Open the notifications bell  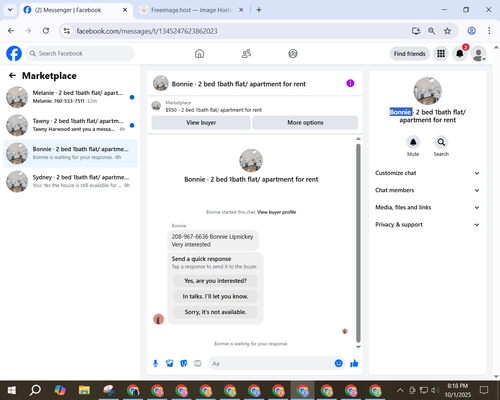pyautogui.click(x=460, y=53)
